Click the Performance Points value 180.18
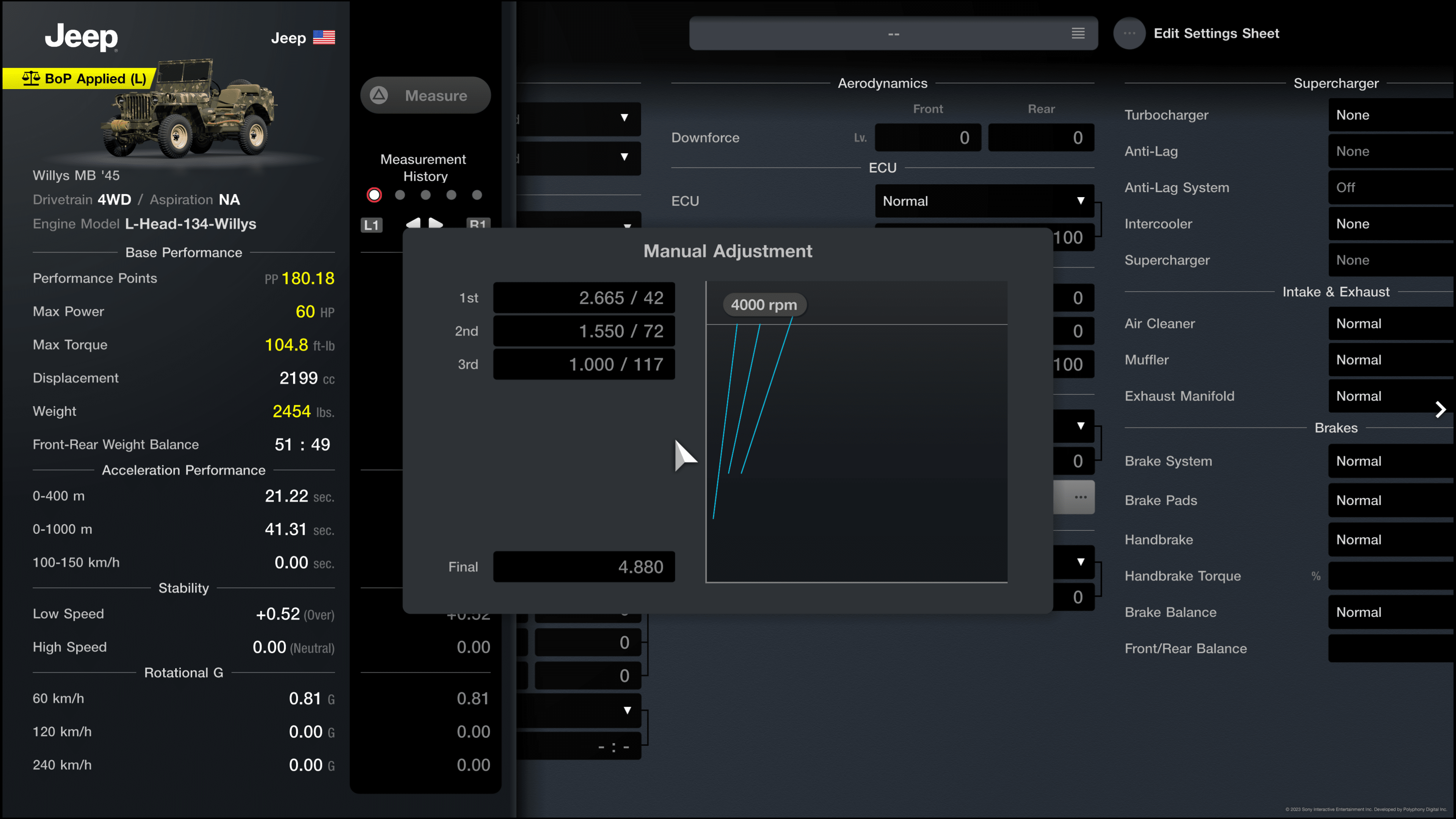Viewport: 1456px width, 819px height. point(308,278)
